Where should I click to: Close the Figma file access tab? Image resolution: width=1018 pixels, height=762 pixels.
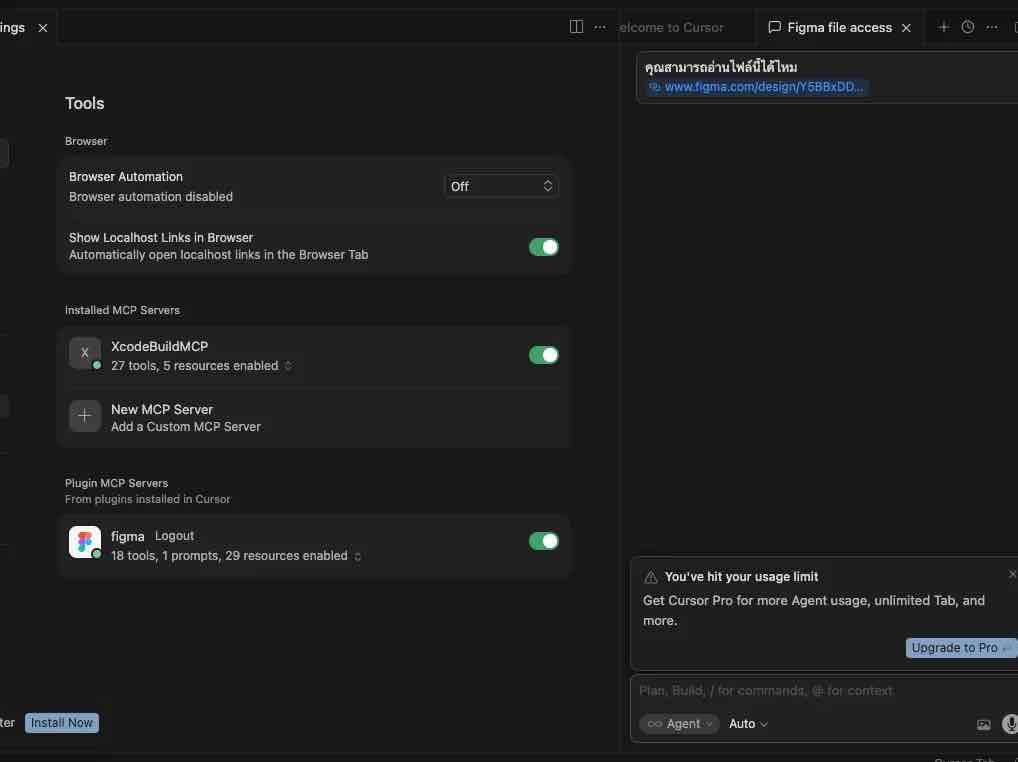pos(906,28)
